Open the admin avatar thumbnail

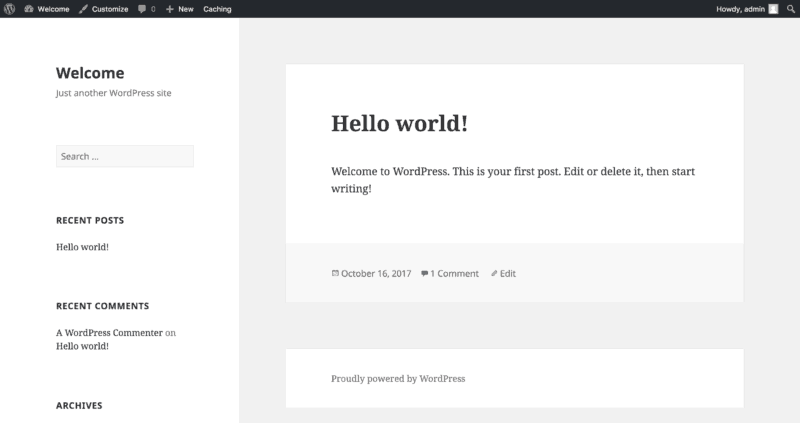click(x=773, y=9)
